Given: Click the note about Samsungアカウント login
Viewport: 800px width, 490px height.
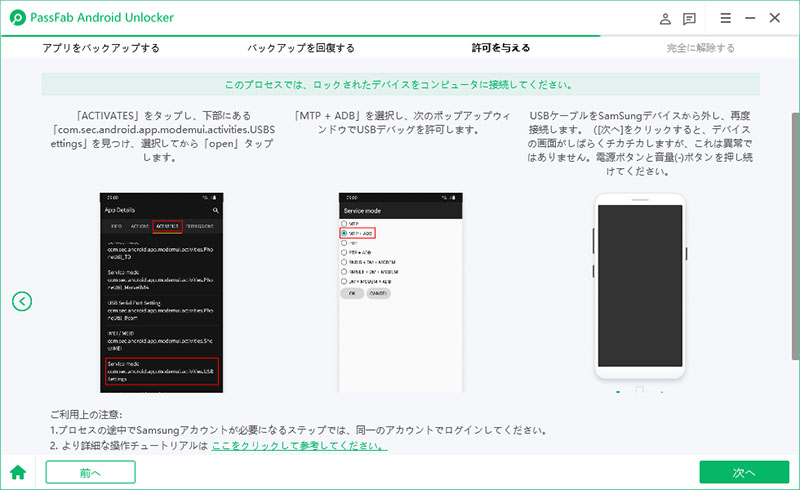Looking at the screenshot, I should pos(299,430).
